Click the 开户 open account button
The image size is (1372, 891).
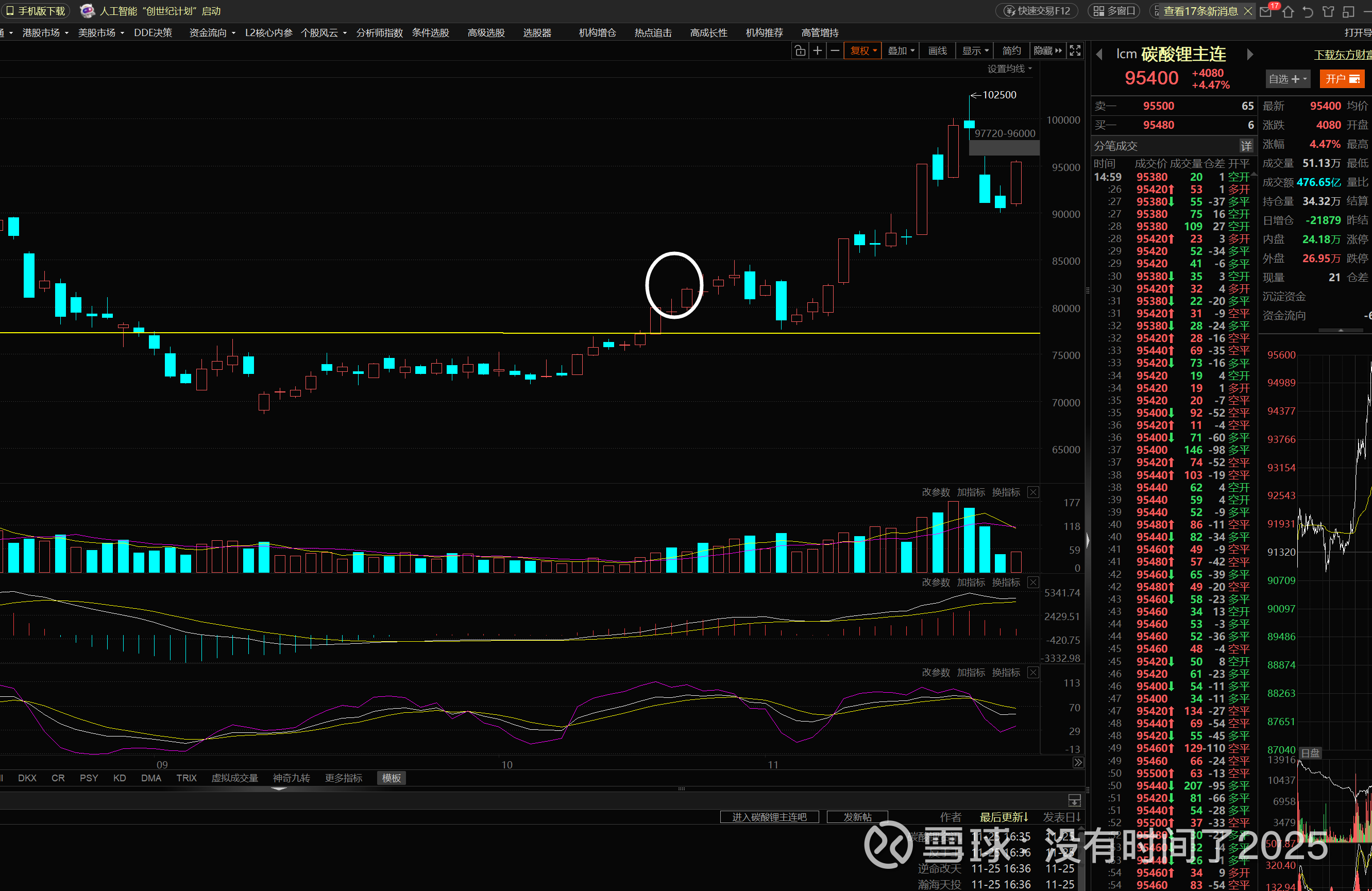pos(1342,79)
